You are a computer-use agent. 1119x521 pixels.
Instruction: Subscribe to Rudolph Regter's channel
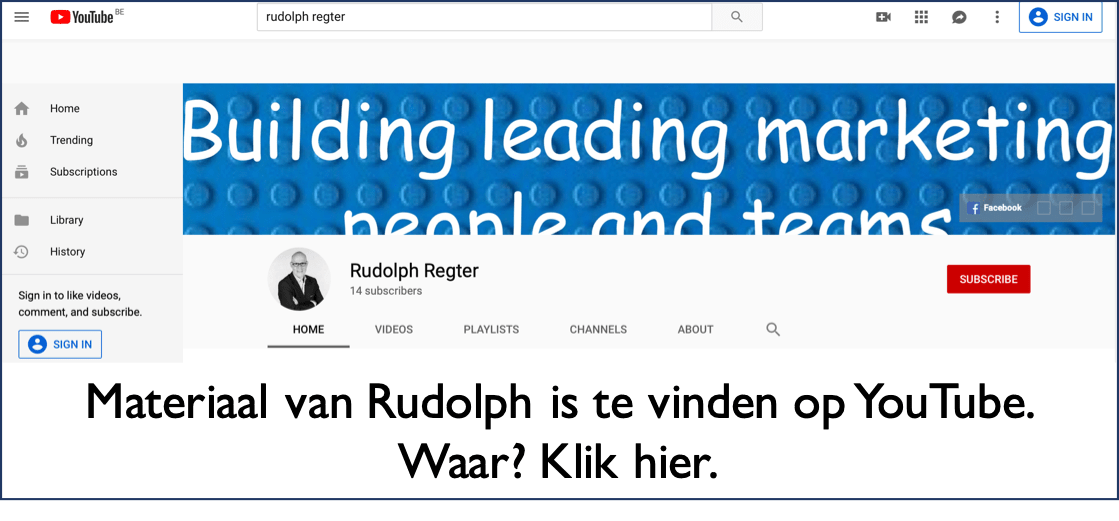point(988,279)
